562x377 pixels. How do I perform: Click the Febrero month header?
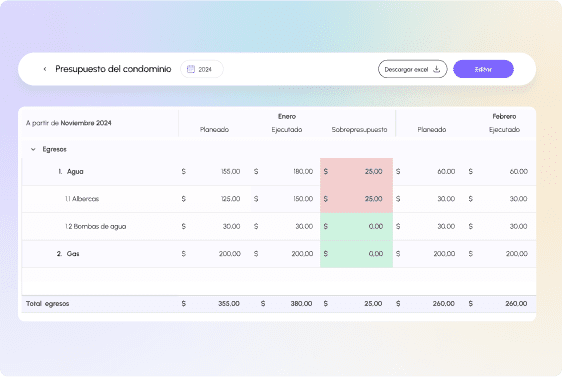504,116
